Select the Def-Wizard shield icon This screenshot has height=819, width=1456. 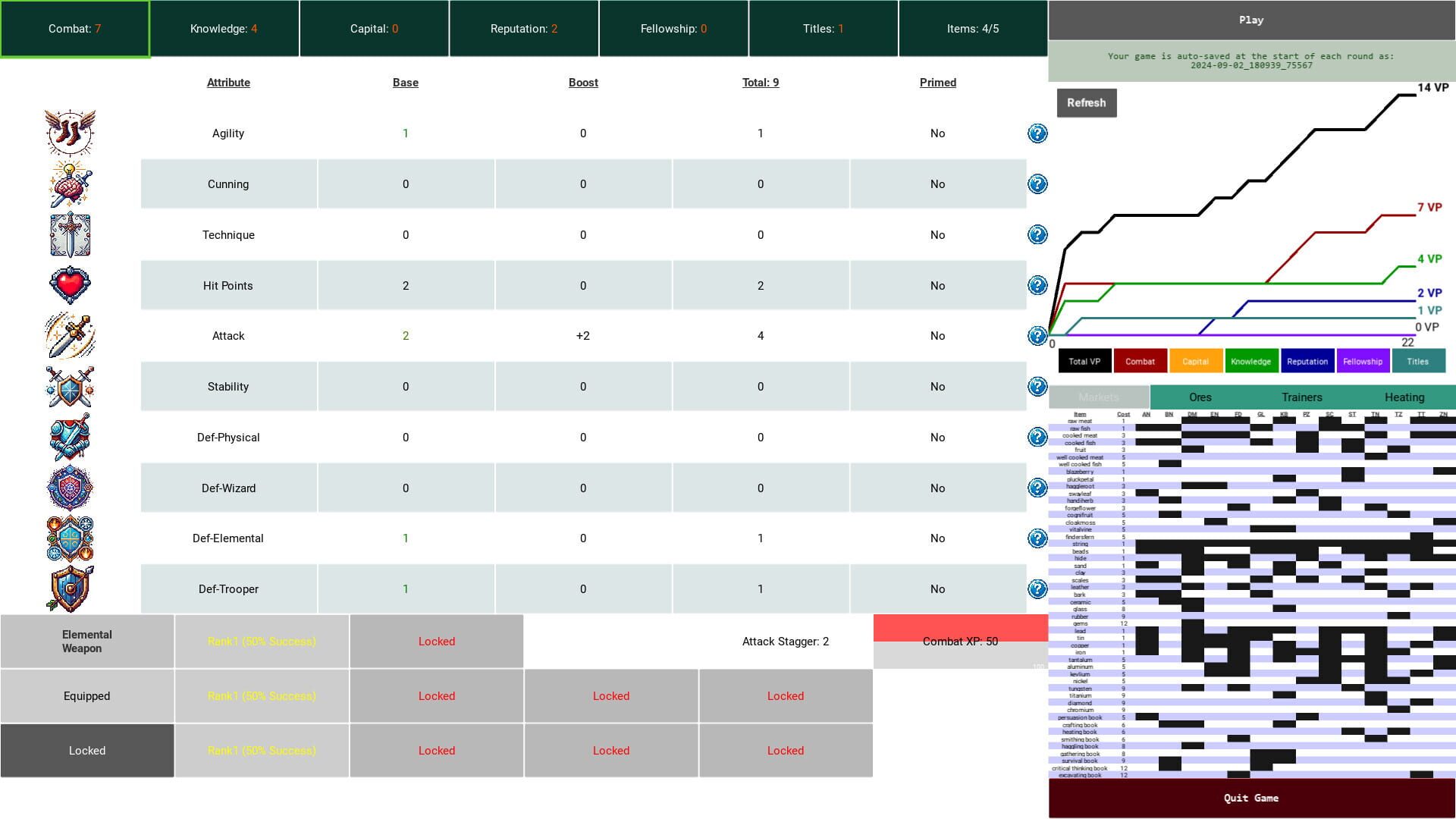[70, 488]
